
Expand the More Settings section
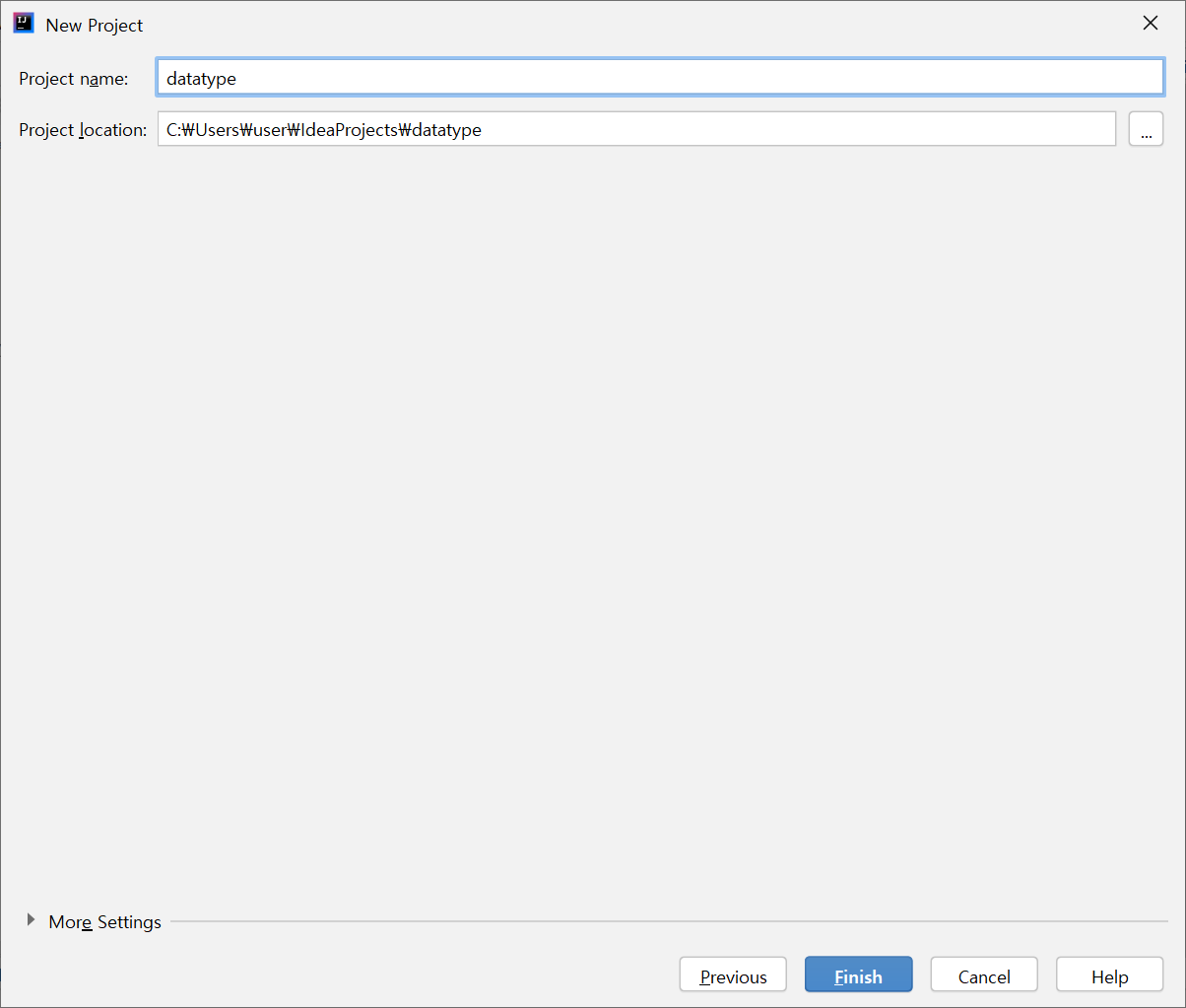95,921
